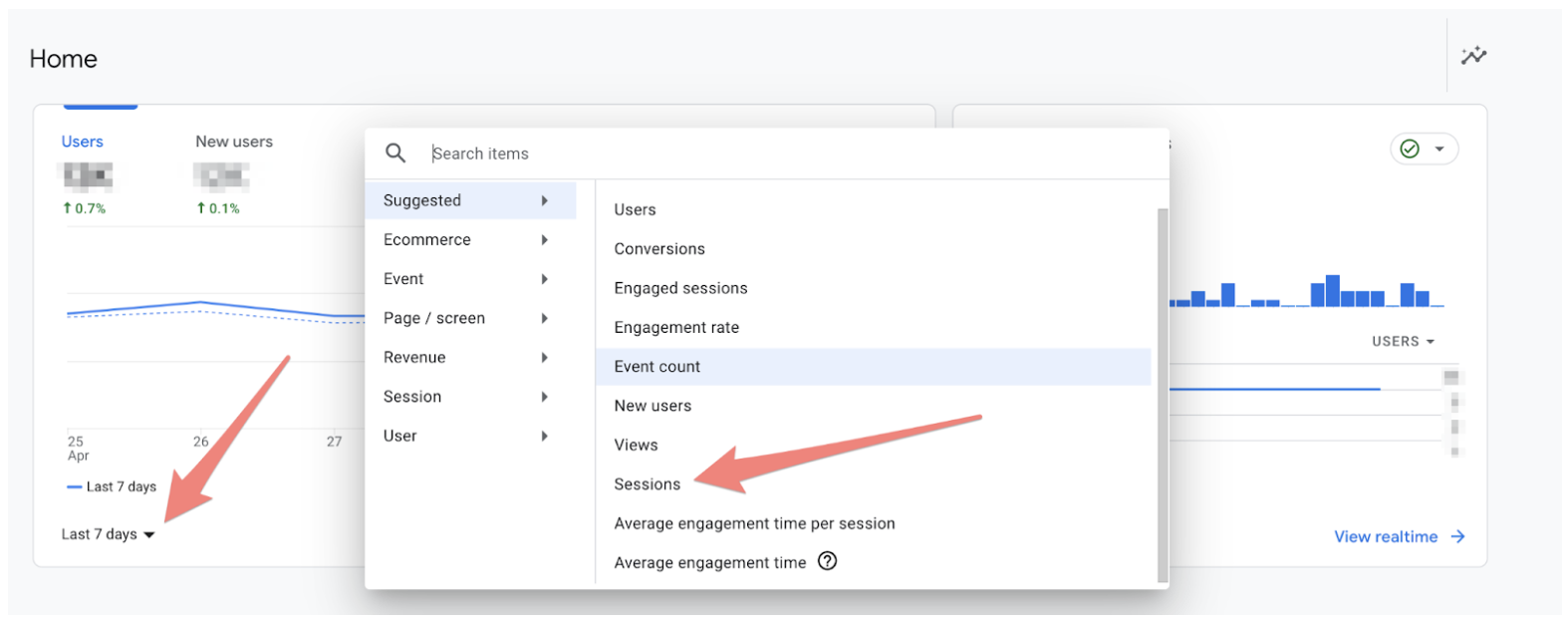Click the View realtime link
The width and height of the screenshot is (1568, 626).
[x=1386, y=536]
